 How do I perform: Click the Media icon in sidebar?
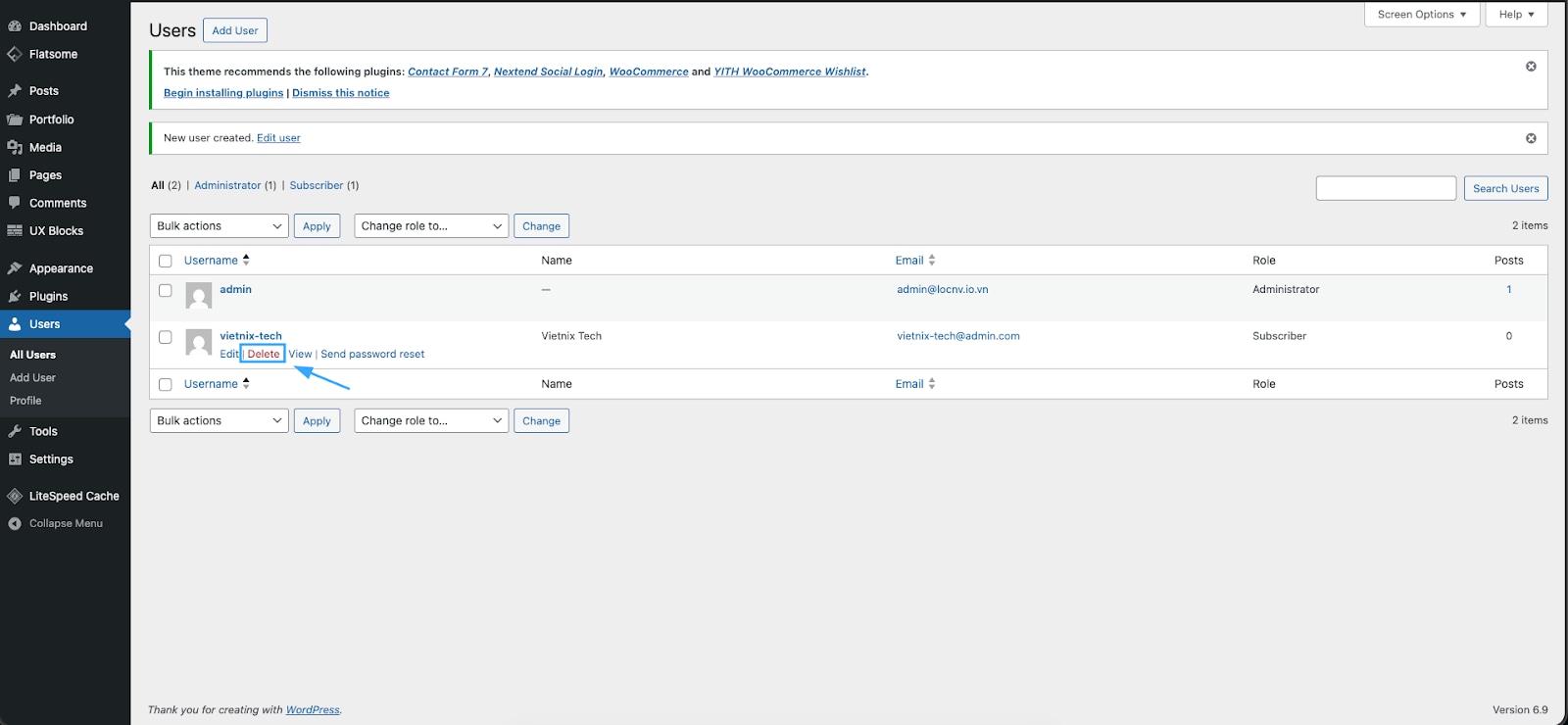pos(15,148)
